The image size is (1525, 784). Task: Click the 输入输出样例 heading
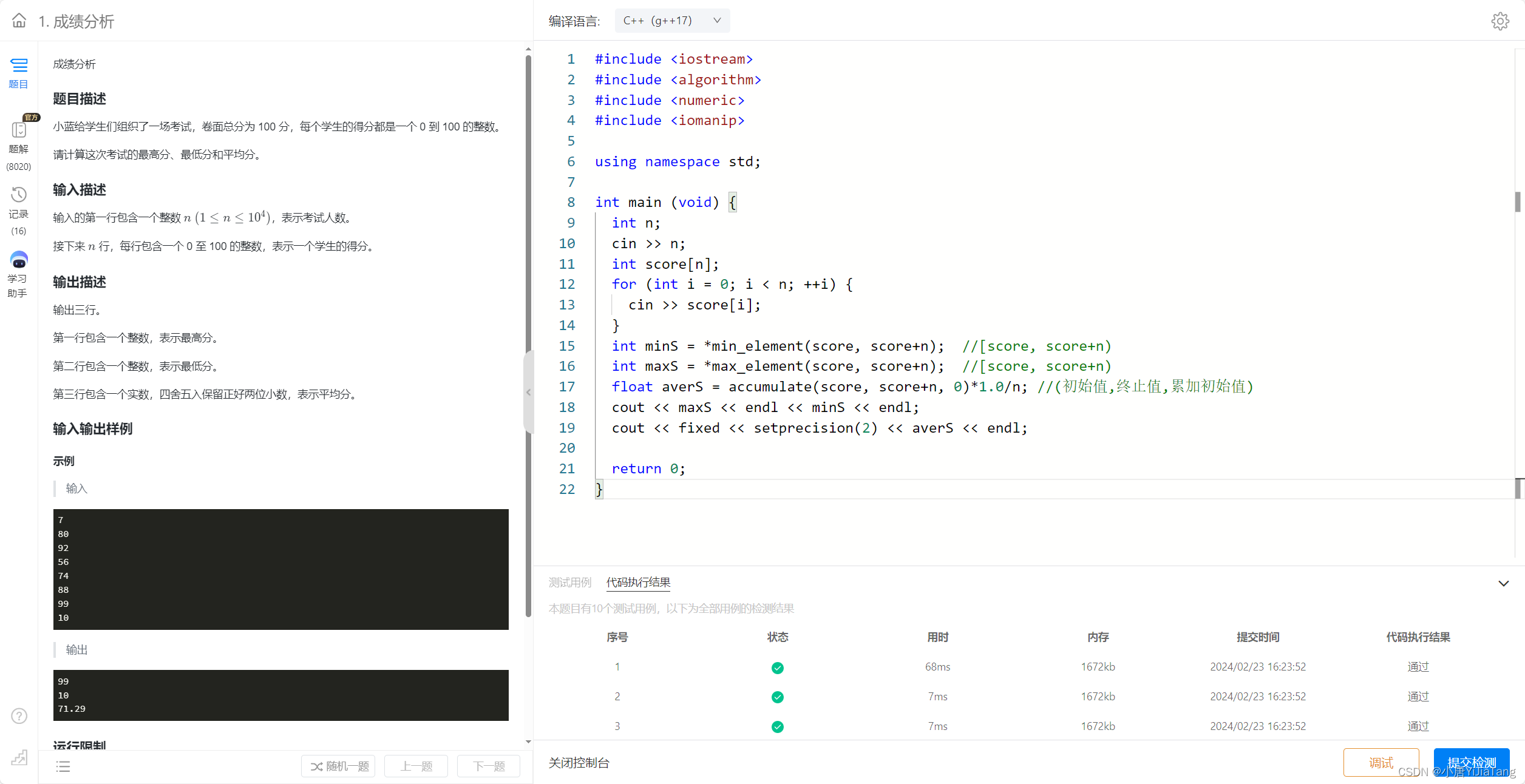(x=92, y=429)
